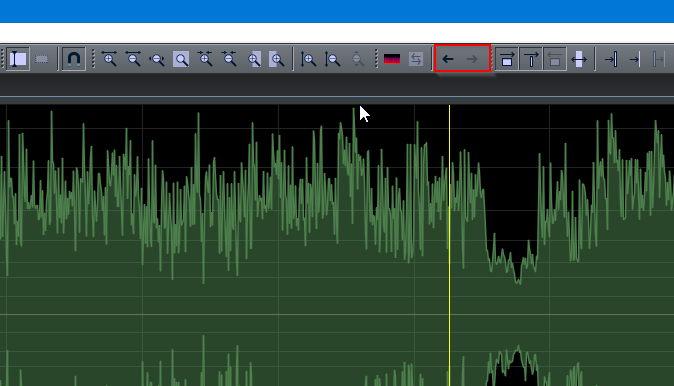
Task: Select the I-beam time selection tool
Action: point(18,59)
